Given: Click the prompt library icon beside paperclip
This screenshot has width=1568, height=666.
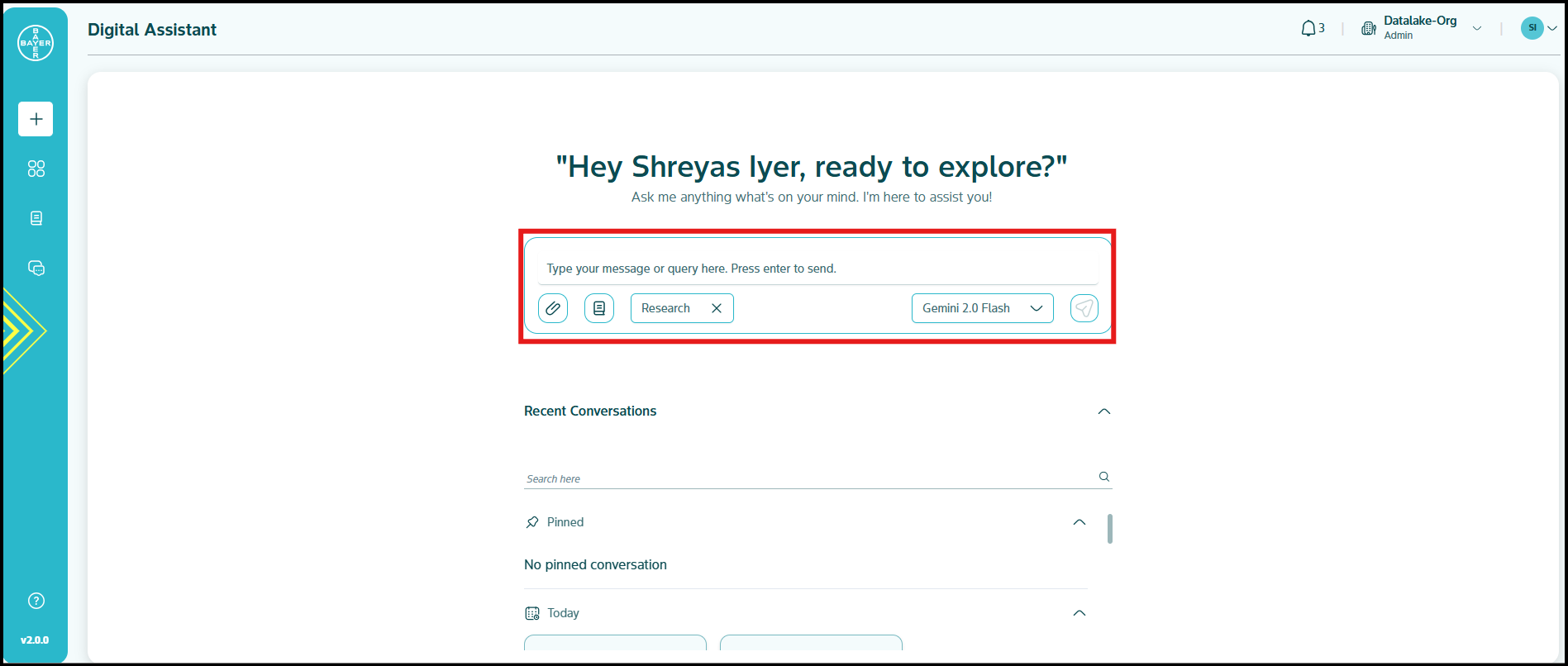Looking at the screenshot, I should click(x=599, y=308).
